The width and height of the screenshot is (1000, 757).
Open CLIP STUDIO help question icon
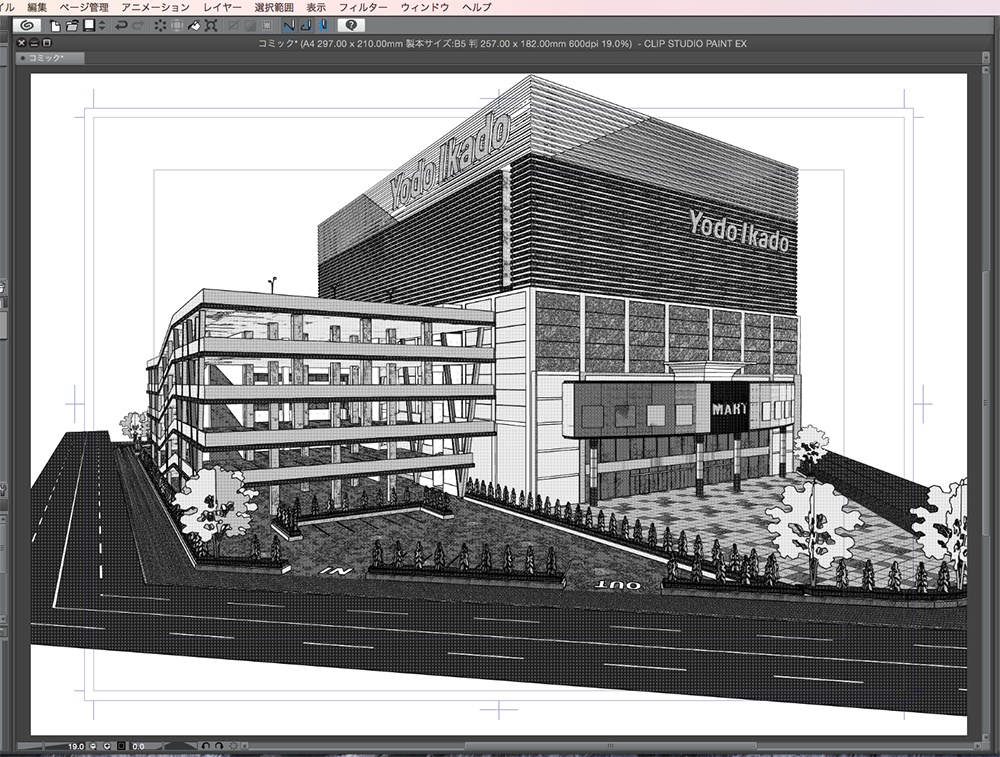[351, 25]
